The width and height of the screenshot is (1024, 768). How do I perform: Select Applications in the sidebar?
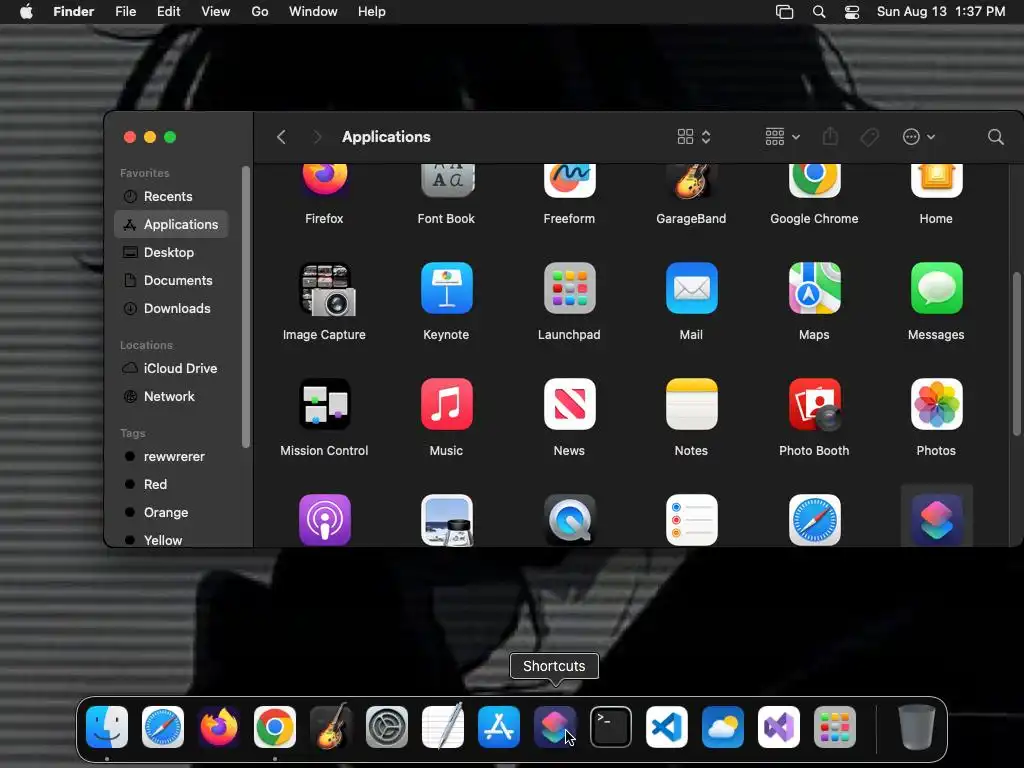pyautogui.click(x=171, y=224)
